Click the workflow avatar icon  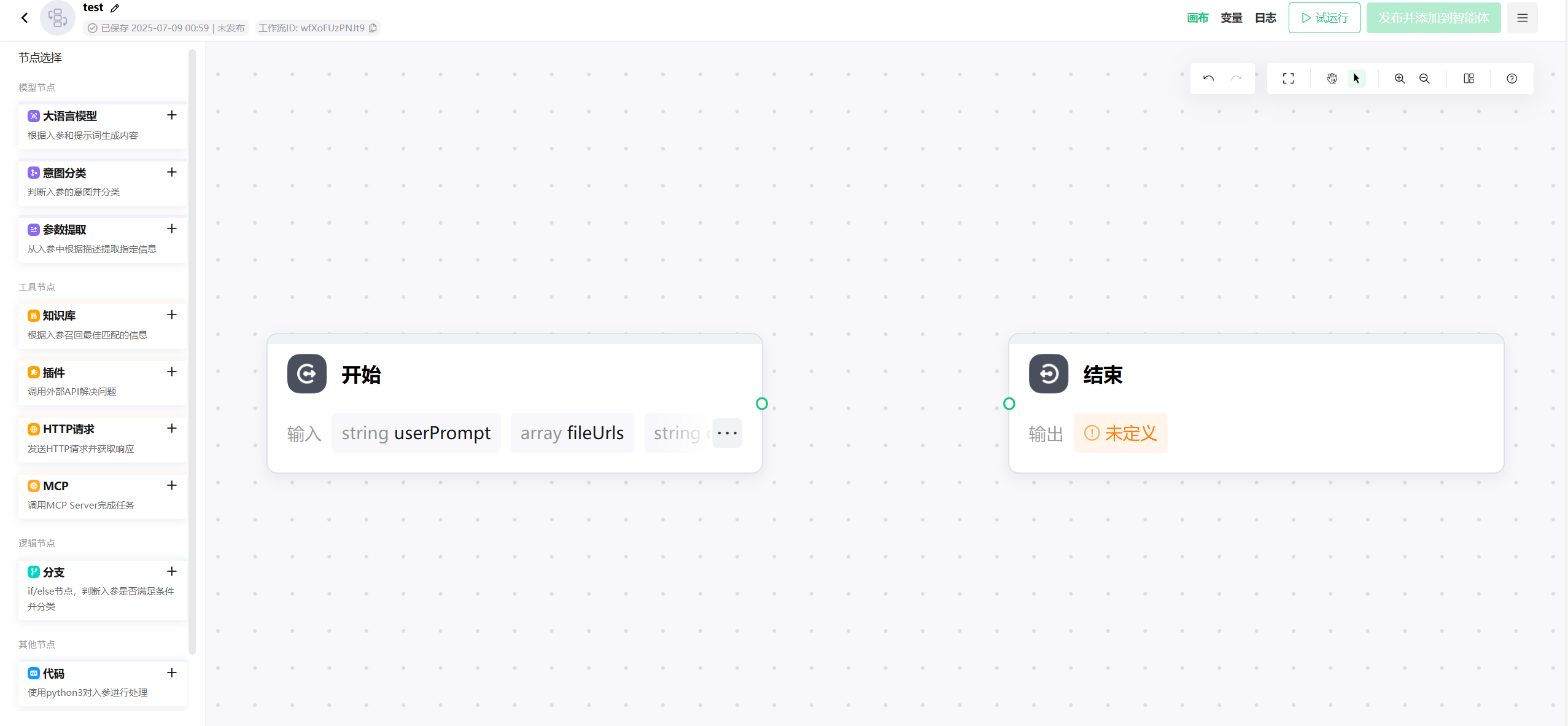pos(58,18)
